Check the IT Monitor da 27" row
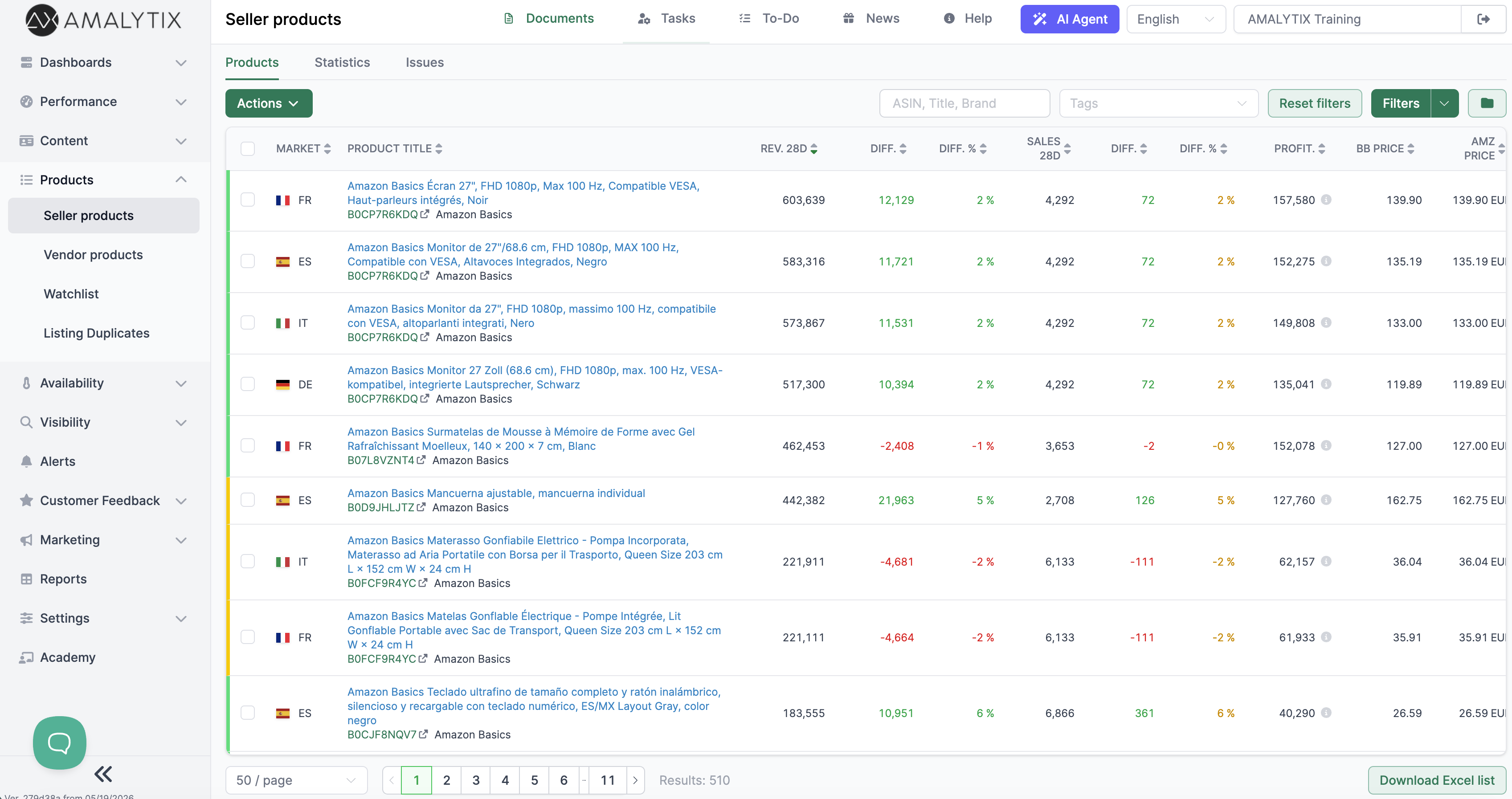 pyautogui.click(x=248, y=323)
